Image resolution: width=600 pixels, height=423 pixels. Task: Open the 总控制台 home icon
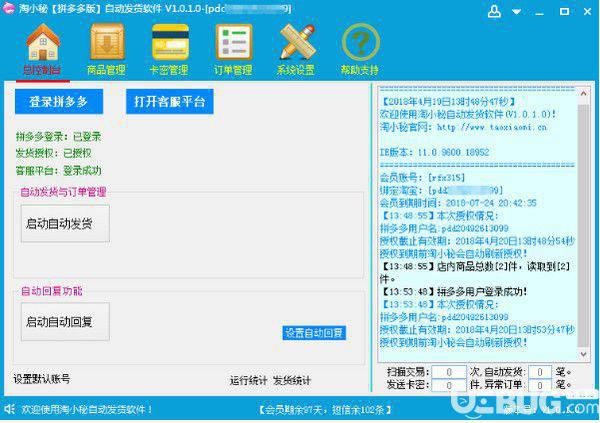42,43
